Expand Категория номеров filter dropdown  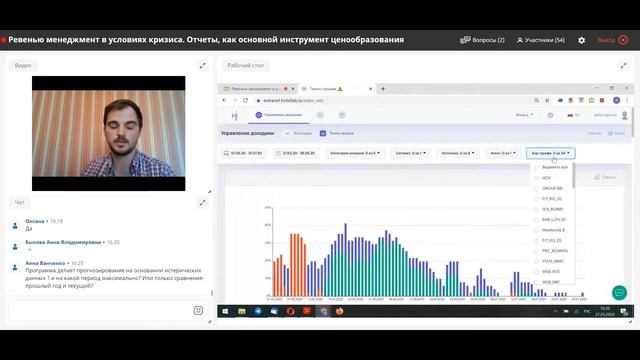coord(355,153)
